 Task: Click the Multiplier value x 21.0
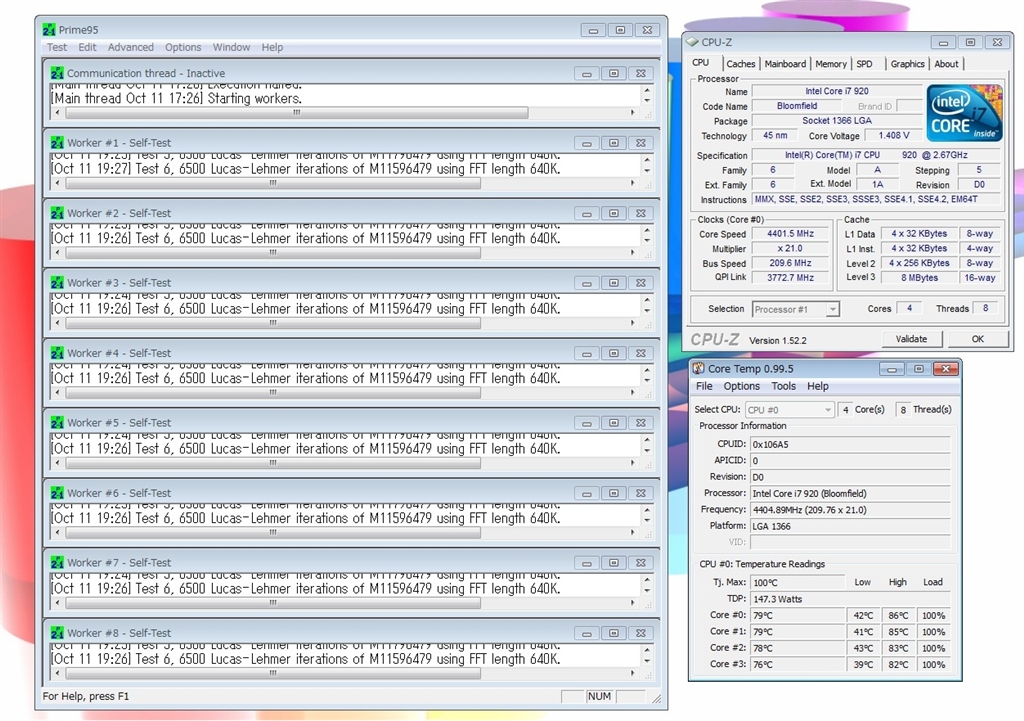pos(790,248)
